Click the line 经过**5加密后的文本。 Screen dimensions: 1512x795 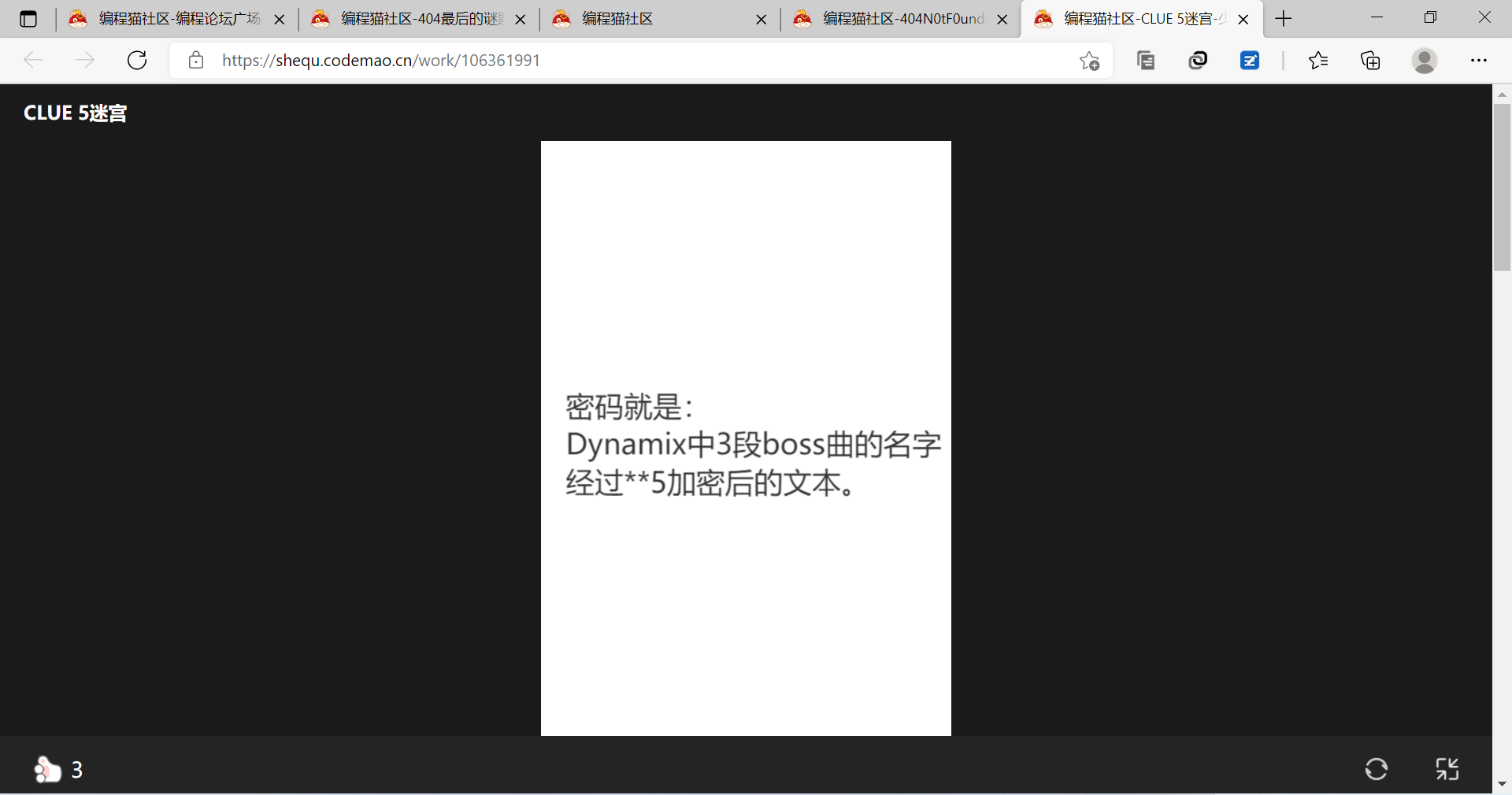[x=710, y=483]
